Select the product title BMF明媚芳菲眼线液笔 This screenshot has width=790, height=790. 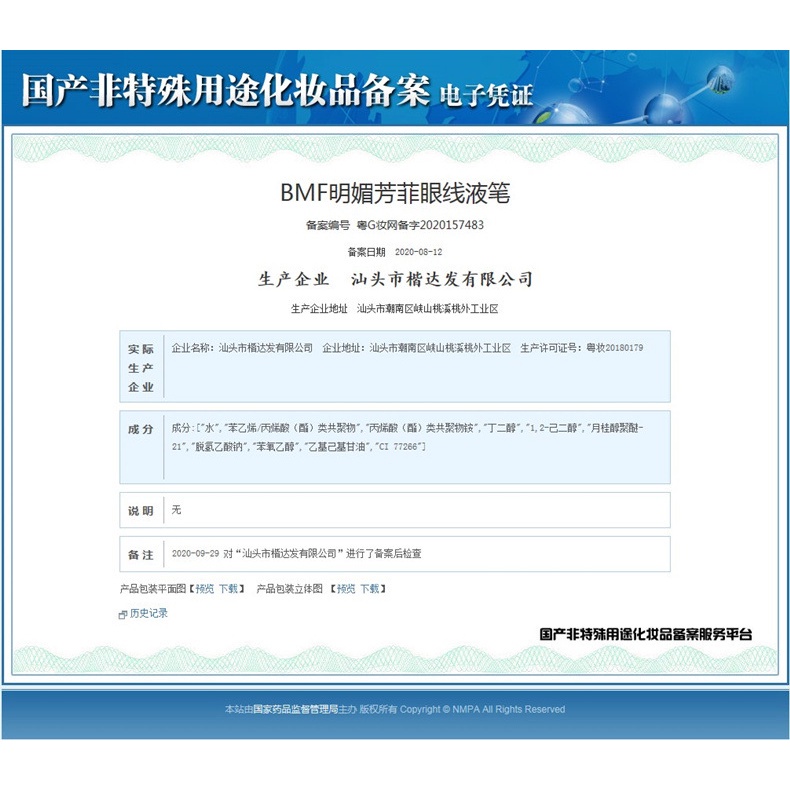pyautogui.click(x=395, y=193)
